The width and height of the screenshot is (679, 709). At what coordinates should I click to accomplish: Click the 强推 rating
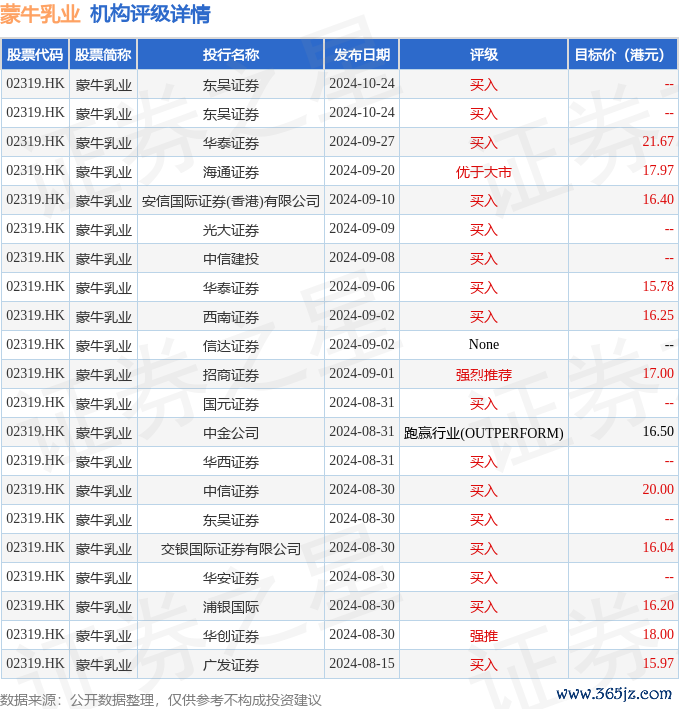484,636
